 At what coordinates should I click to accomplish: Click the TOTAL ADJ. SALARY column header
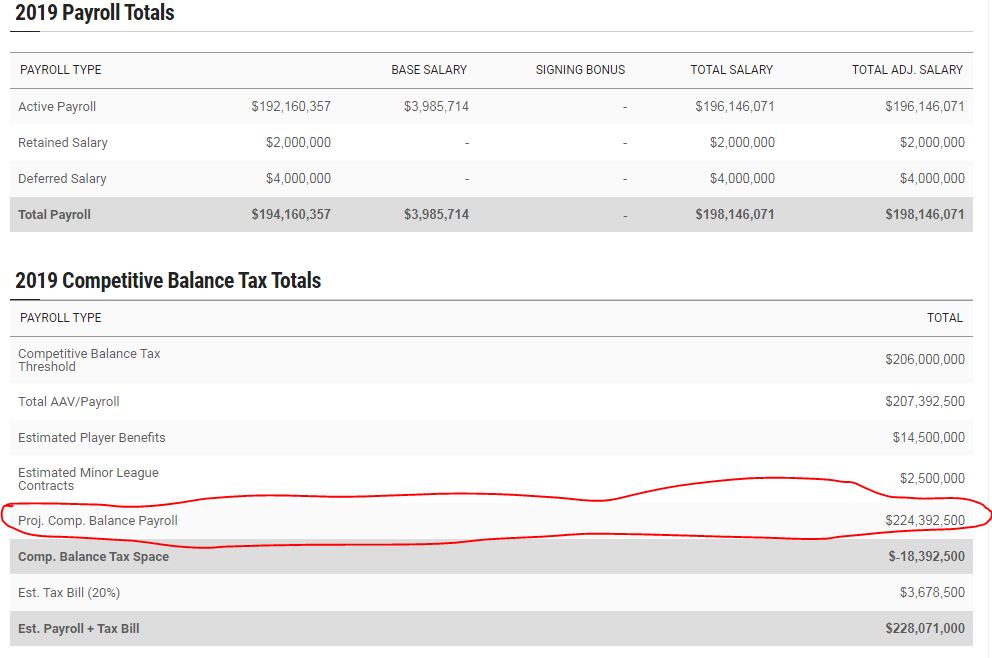(x=907, y=70)
